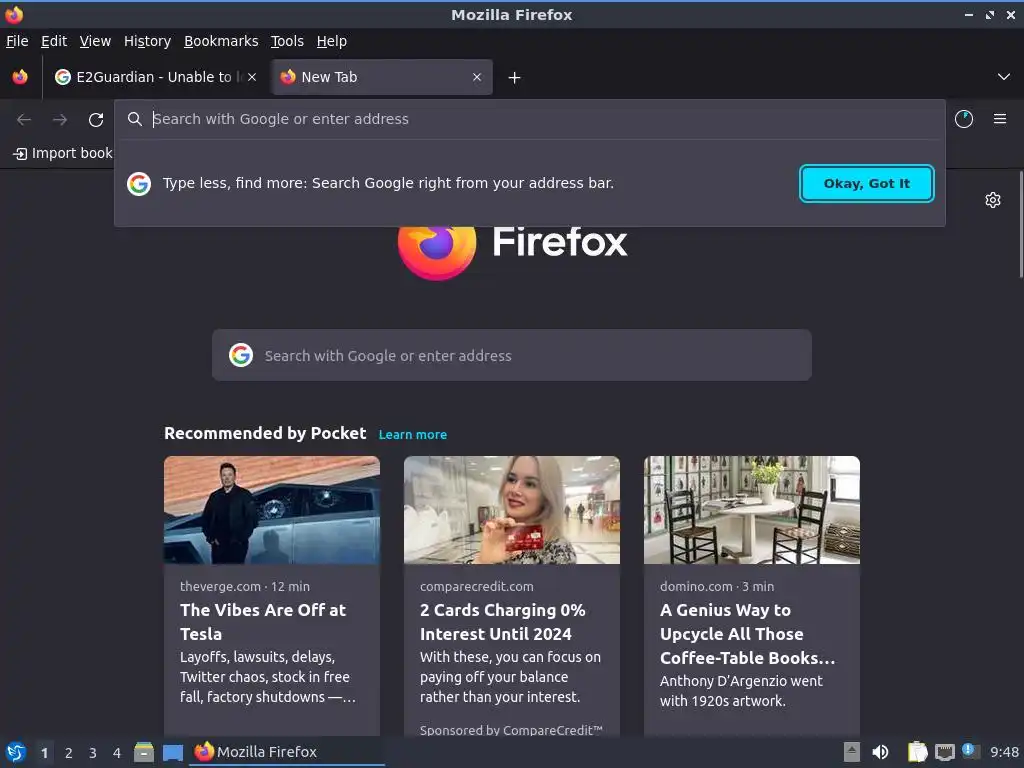
Task: Close the E2Guardian tab
Action: 252,77
